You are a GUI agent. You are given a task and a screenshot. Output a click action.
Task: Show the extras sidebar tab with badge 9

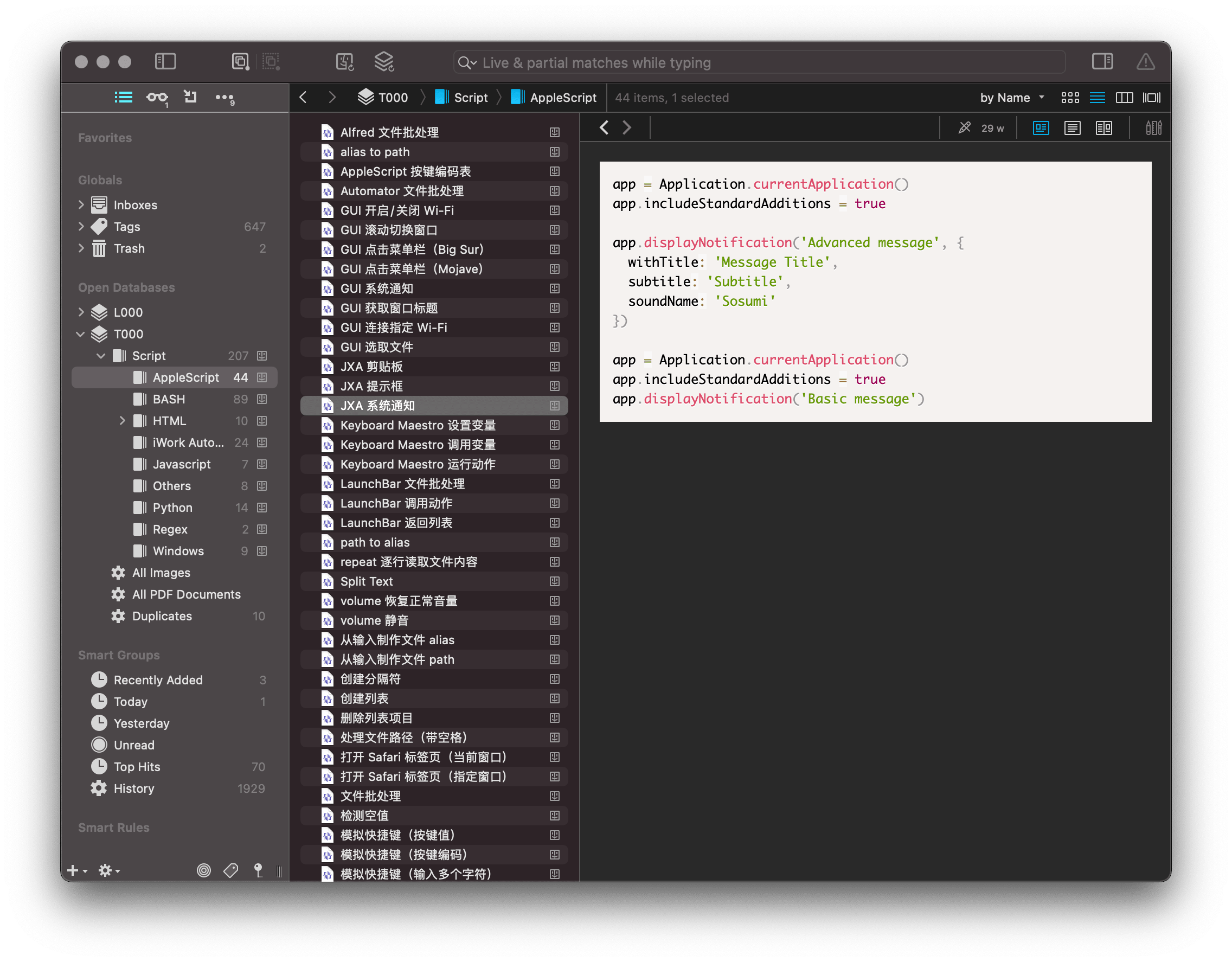coord(224,98)
